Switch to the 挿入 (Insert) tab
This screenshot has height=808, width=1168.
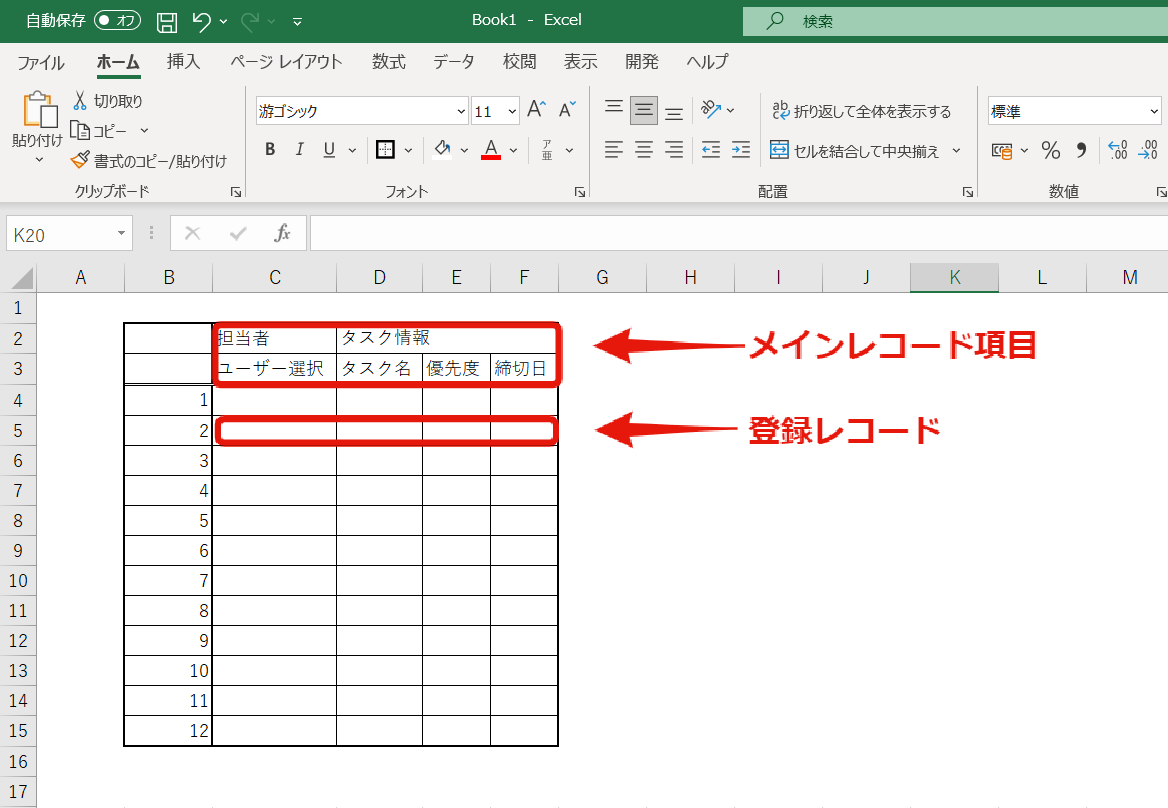pyautogui.click(x=183, y=62)
